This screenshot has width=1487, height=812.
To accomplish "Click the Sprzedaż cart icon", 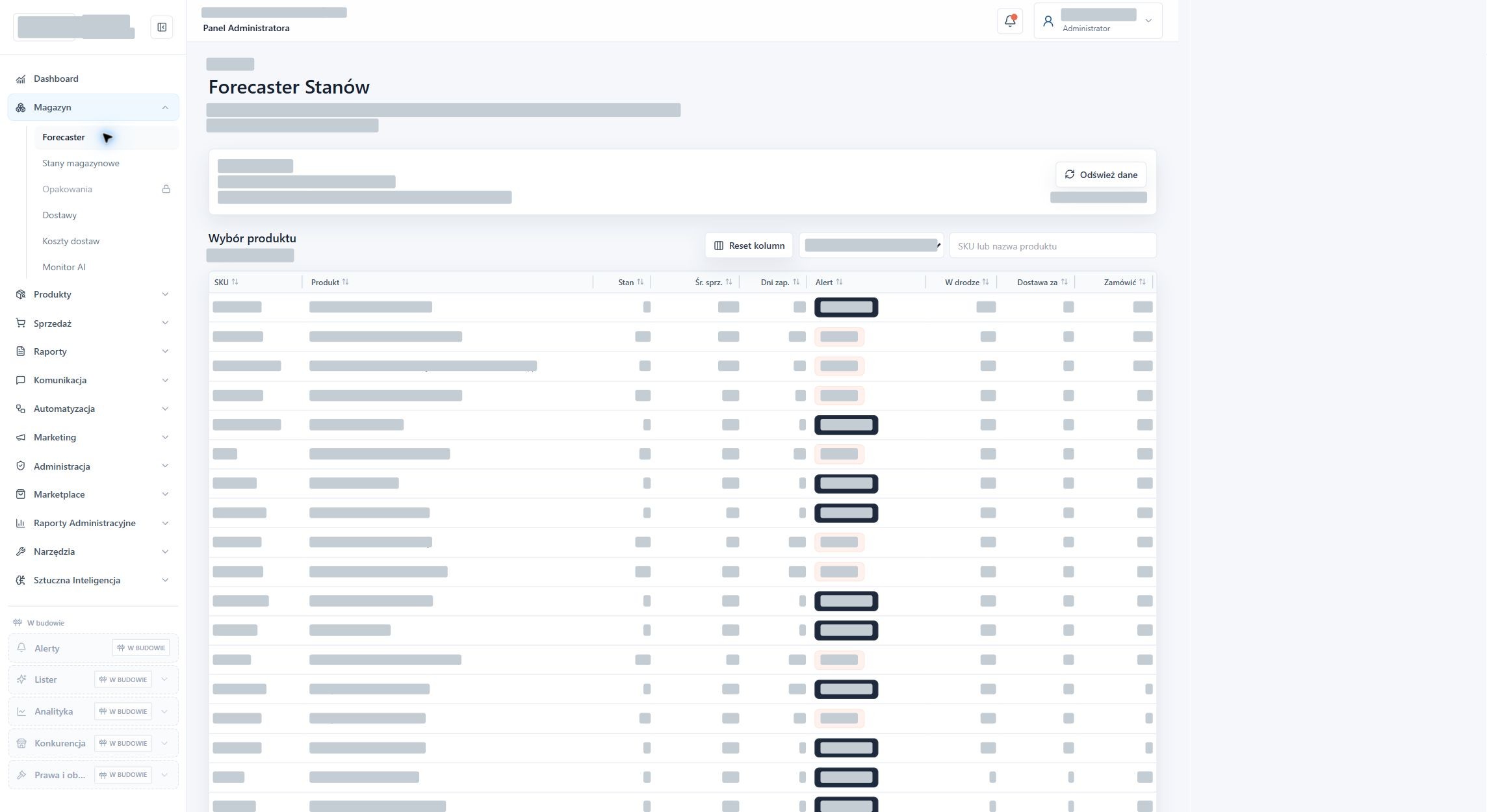I will coord(21,323).
